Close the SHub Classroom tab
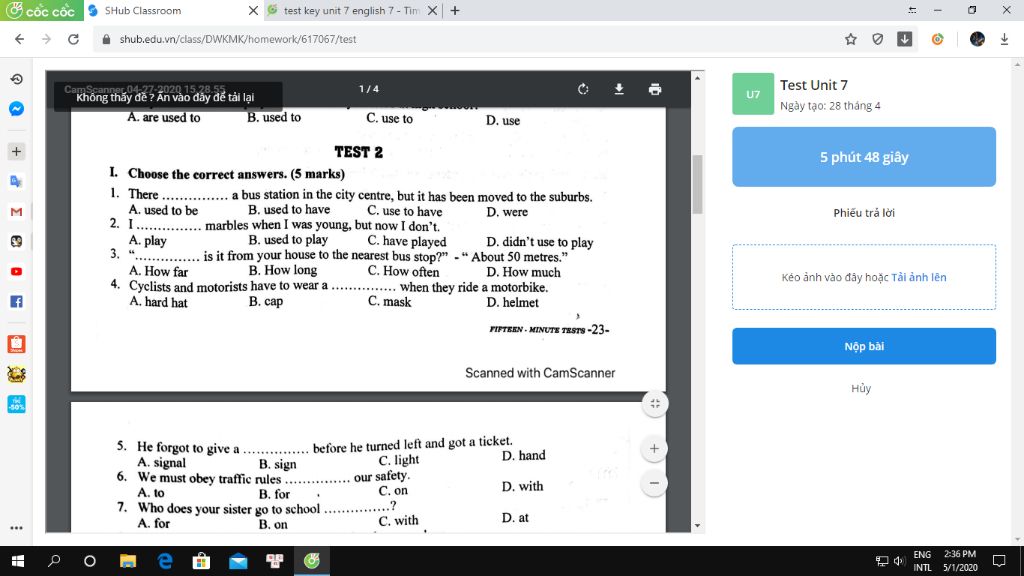Image resolution: width=1024 pixels, height=576 pixels. (253, 10)
